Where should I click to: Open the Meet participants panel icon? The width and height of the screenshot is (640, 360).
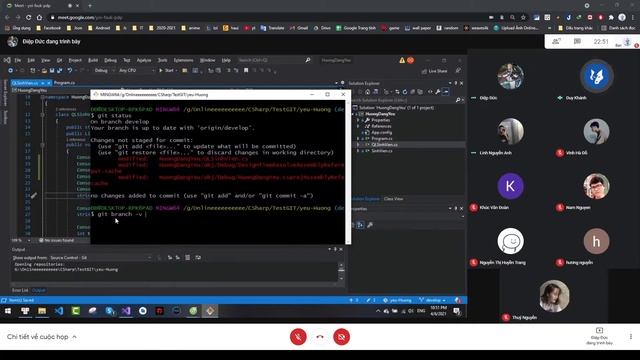point(556,42)
